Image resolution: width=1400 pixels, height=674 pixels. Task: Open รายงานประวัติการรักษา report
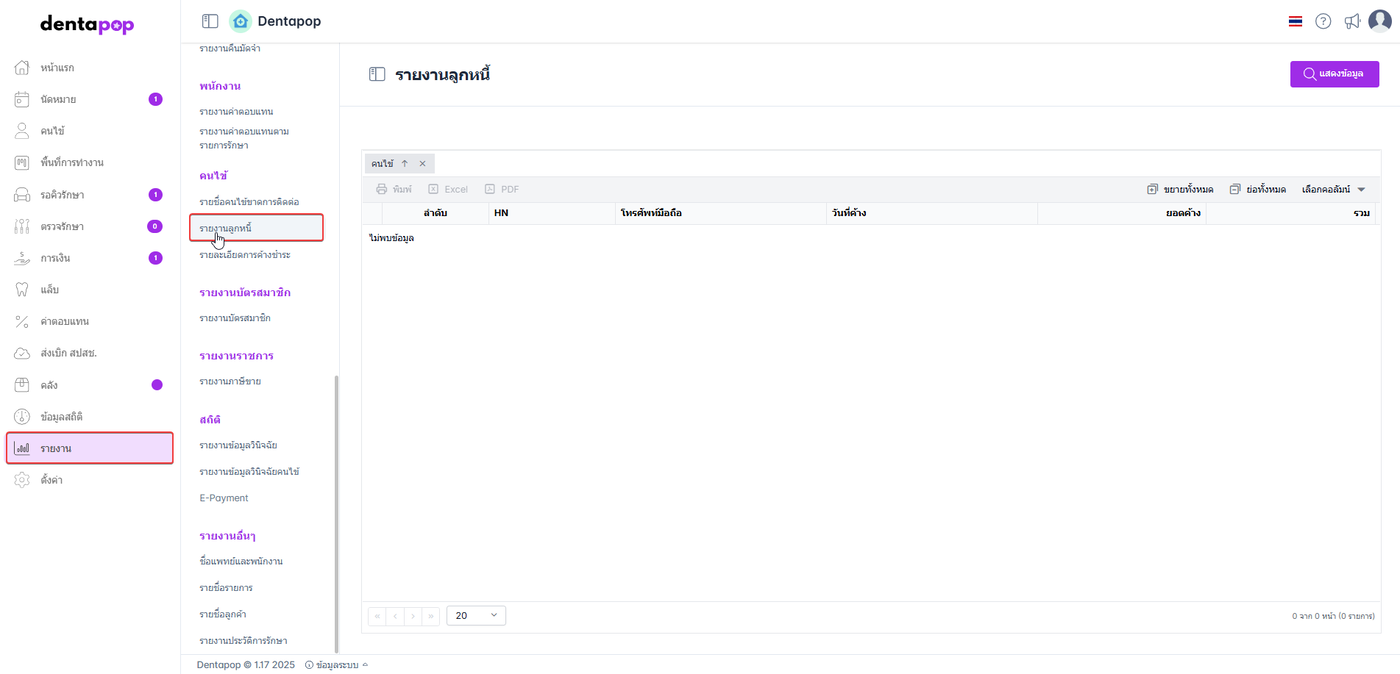243,640
